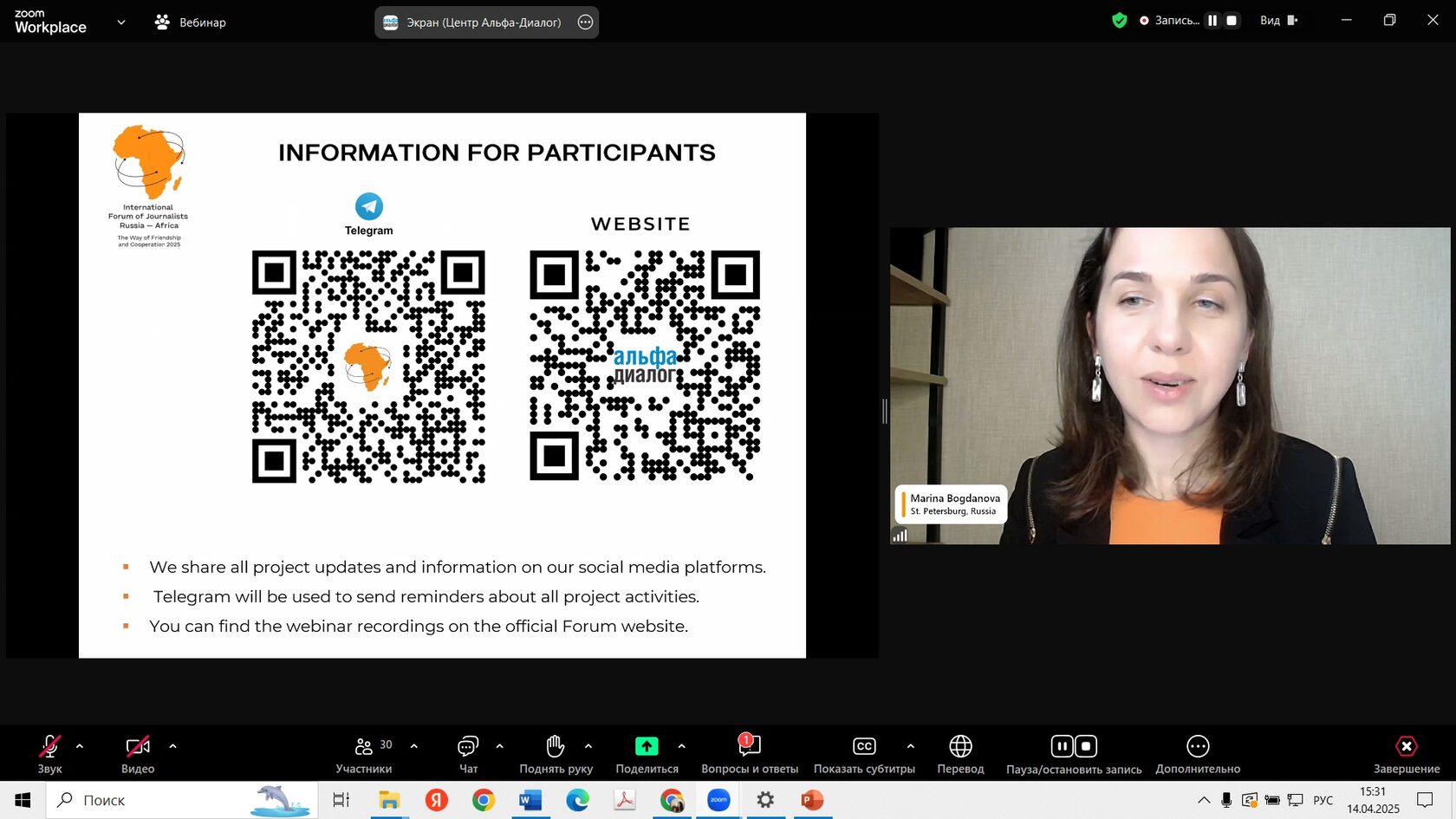Switch to PowerPoint on taskbar

[812, 800]
